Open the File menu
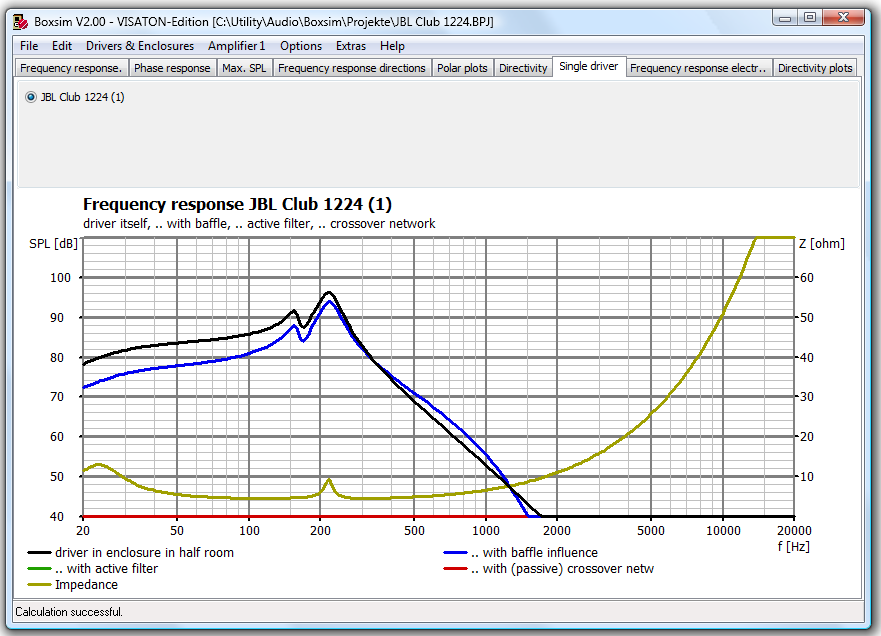The image size is (881, 636). point(29,46)
